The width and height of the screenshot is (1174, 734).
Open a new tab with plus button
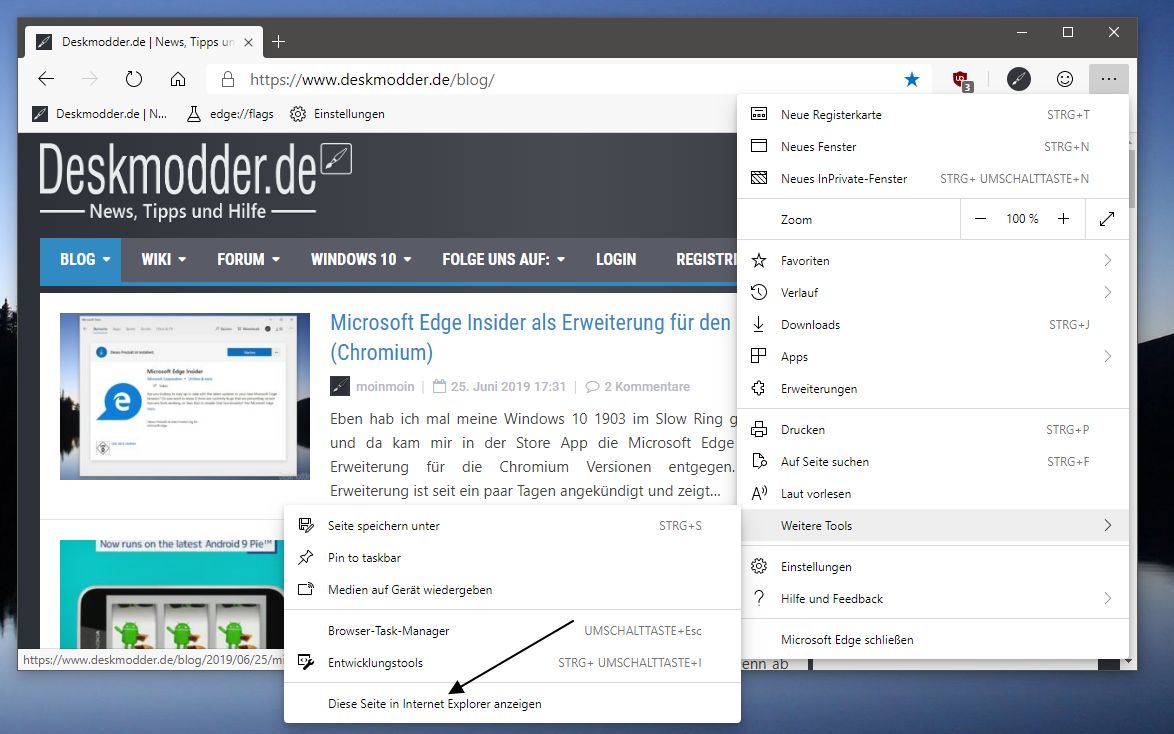(279, 42)
